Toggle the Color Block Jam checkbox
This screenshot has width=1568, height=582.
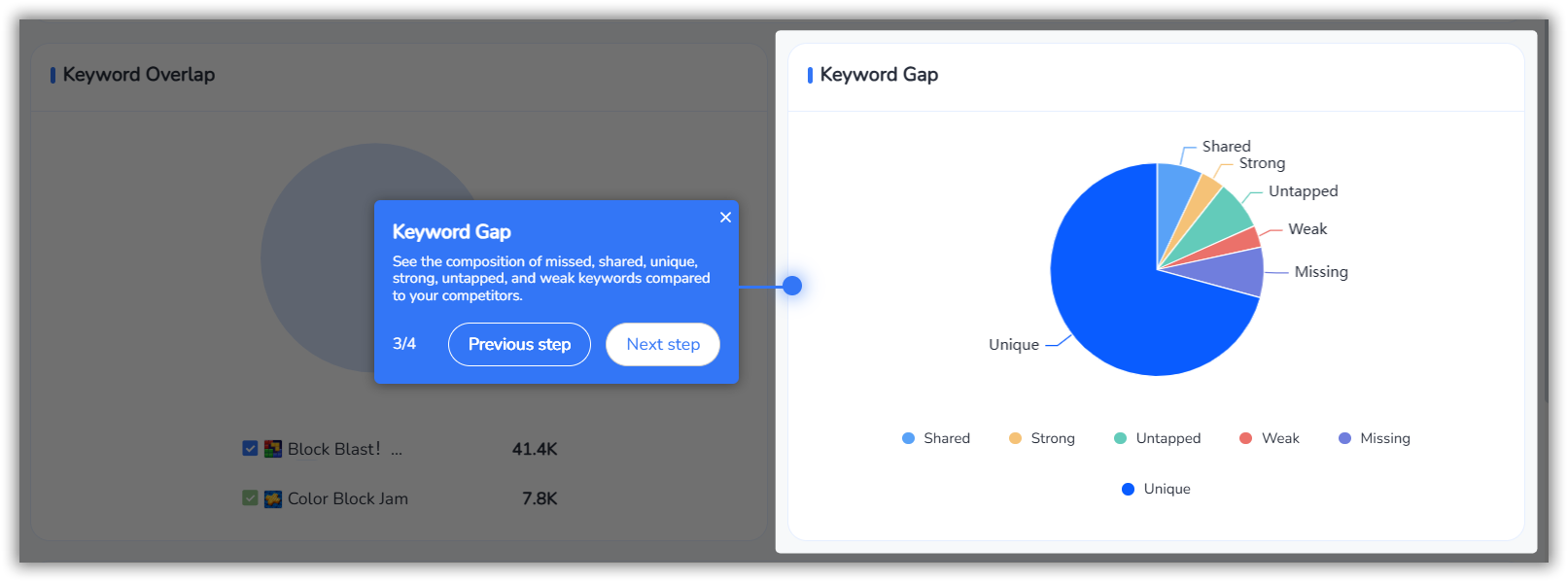point(250,498)
